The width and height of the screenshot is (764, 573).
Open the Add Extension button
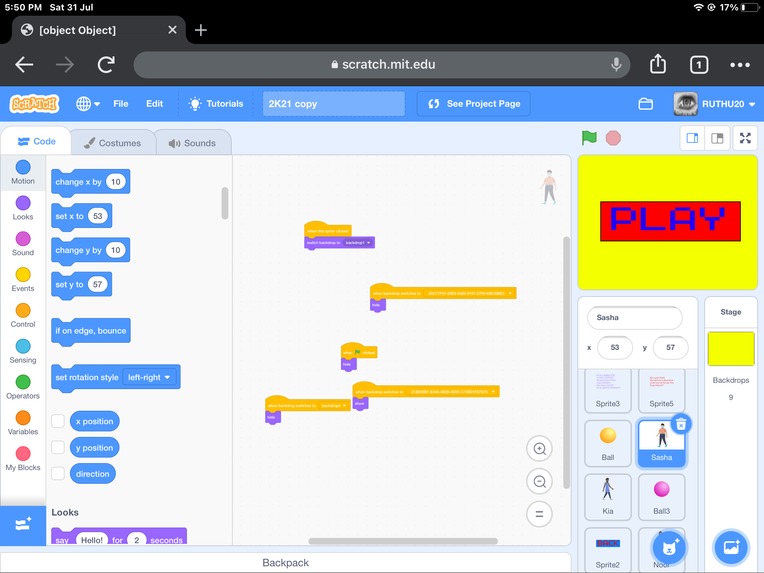coord(23,525)
